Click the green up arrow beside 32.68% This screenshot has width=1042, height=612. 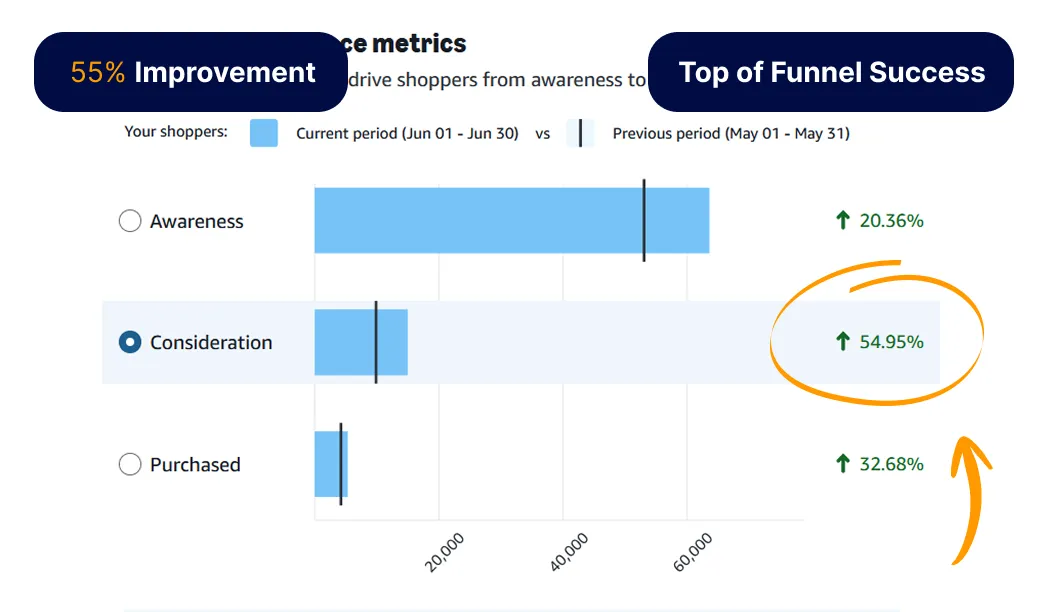point(843,463)
